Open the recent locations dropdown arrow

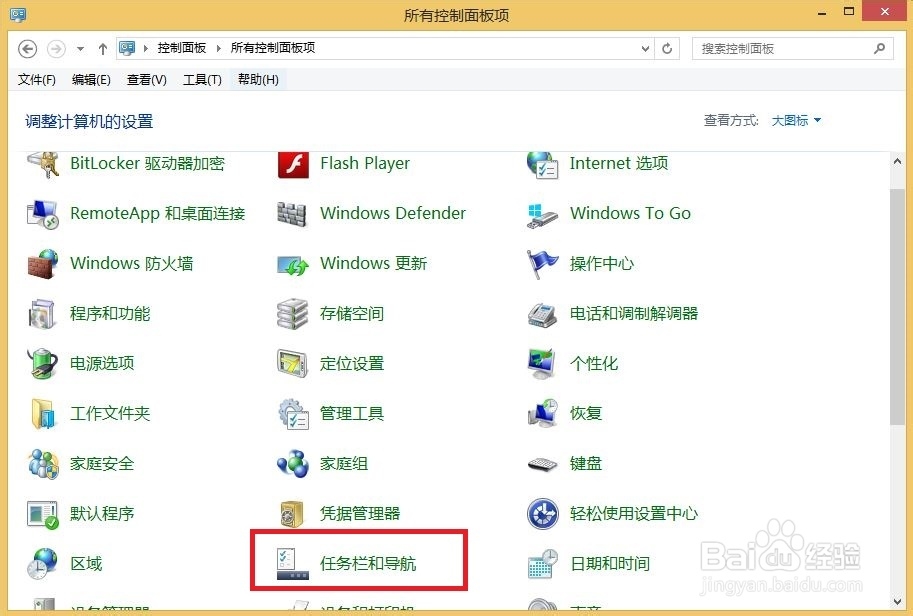tap(80, 49)
